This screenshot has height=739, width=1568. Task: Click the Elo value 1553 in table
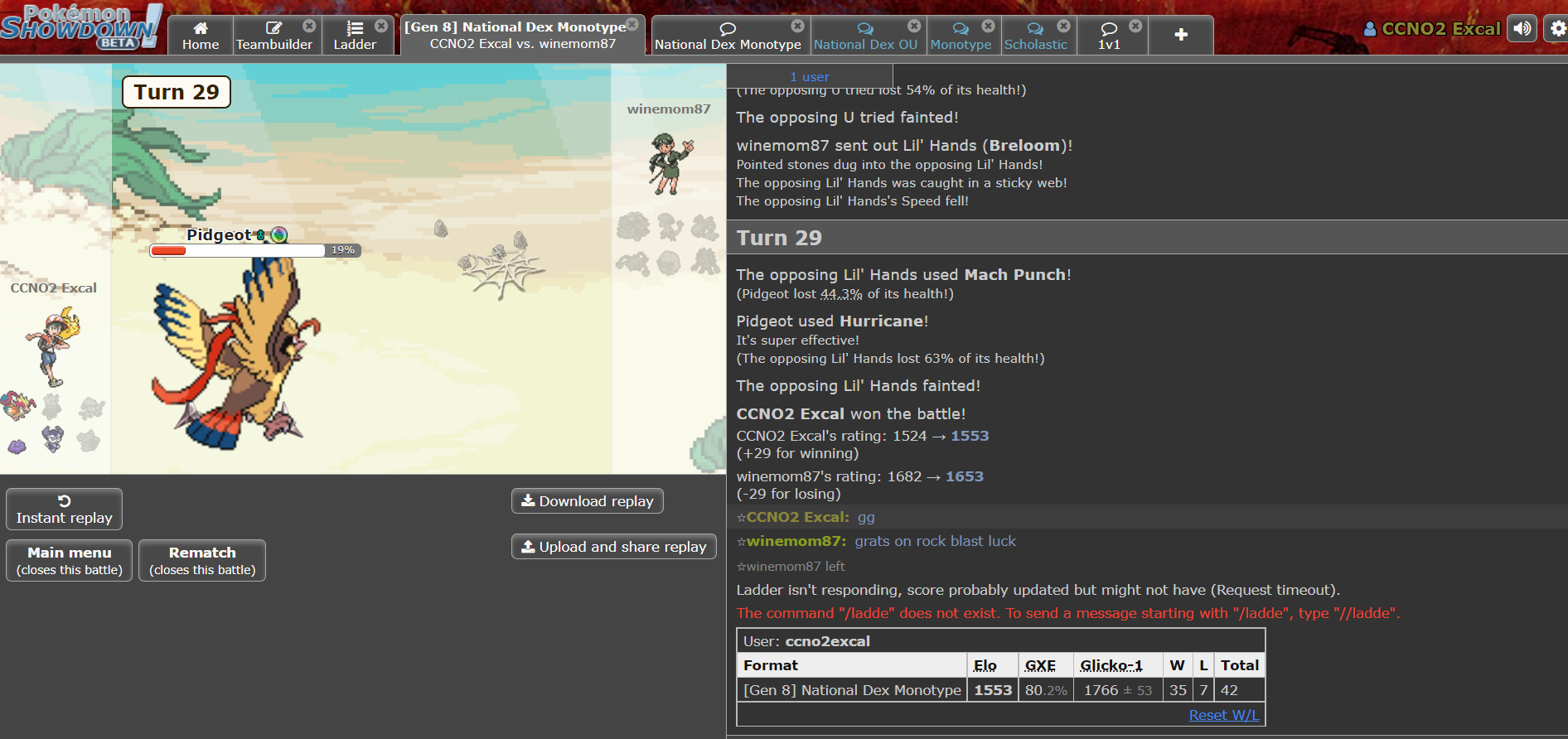[993, 690]
